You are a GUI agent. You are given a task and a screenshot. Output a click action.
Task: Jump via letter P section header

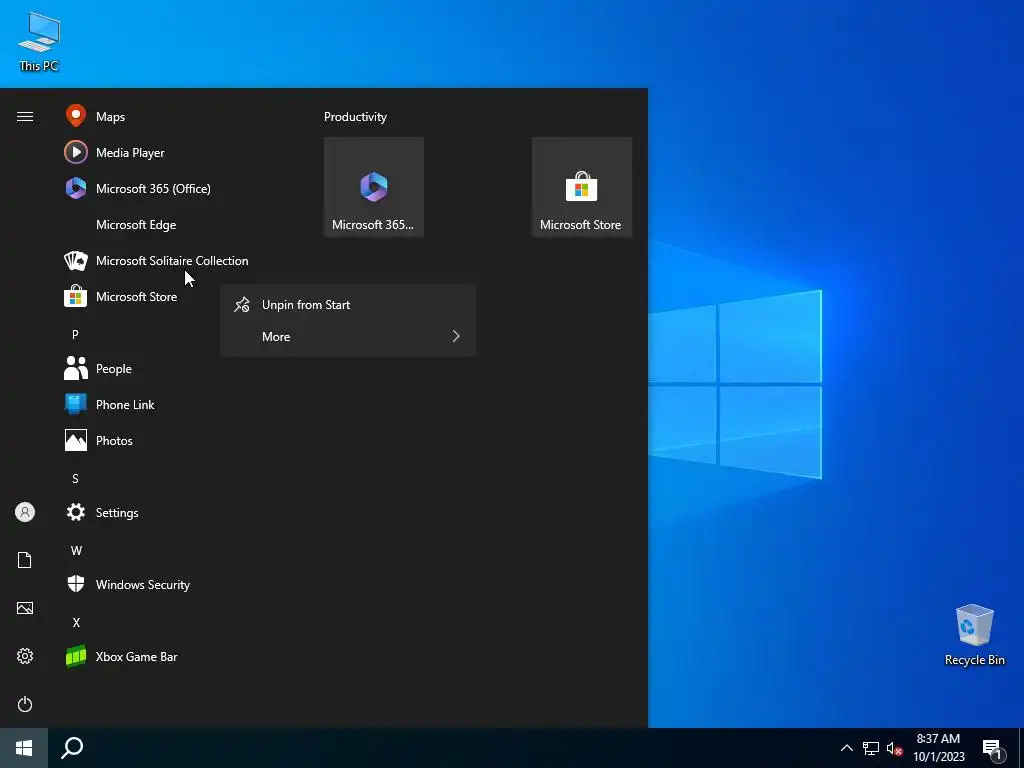pyautogui.click(x=75, y=334)
